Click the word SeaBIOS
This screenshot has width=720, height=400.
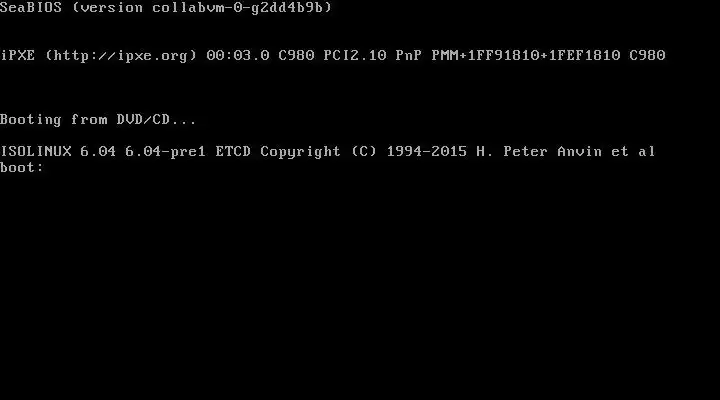point(31,7)
